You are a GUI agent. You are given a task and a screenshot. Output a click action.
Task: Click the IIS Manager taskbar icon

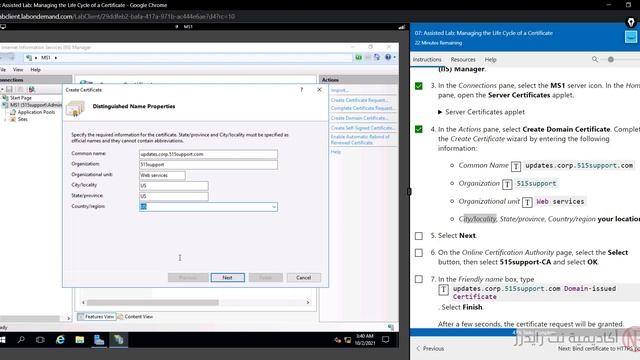119,340
